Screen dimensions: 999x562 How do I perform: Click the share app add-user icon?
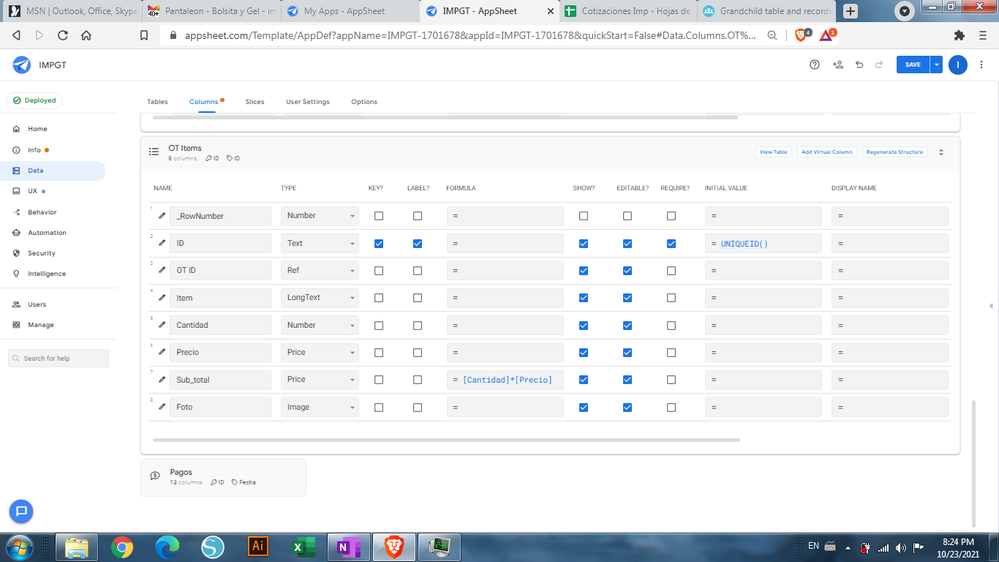[x=838, y=64]
